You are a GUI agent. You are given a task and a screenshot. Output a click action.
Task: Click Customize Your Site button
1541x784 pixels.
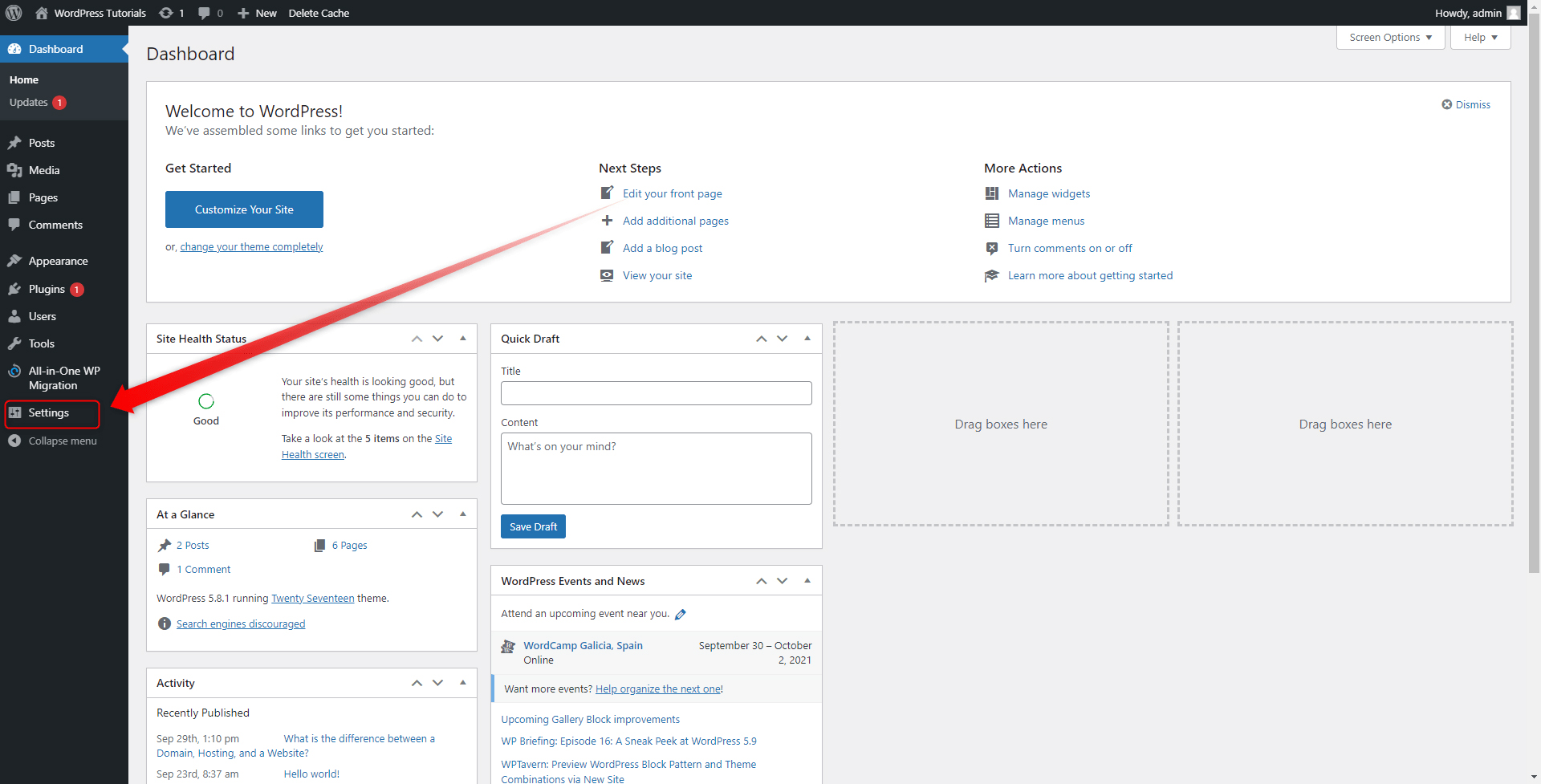coord(244,209)
